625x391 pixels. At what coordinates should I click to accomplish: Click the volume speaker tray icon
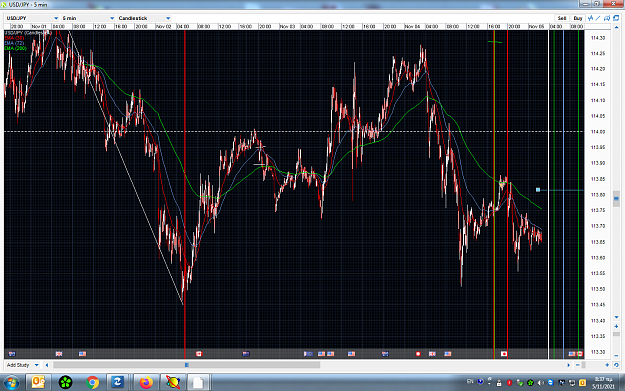tap(540, 383)
